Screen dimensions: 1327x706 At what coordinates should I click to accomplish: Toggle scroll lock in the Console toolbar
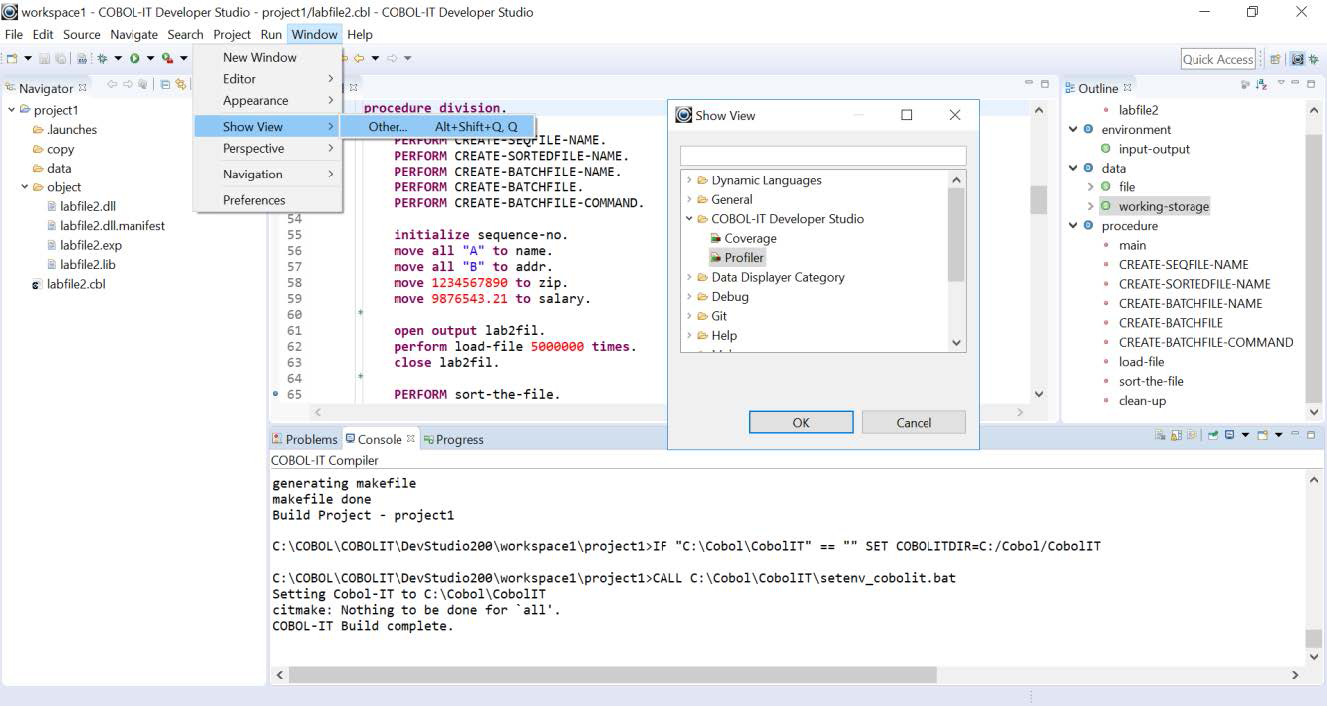pyautogui.click(x=1175, y=437)
